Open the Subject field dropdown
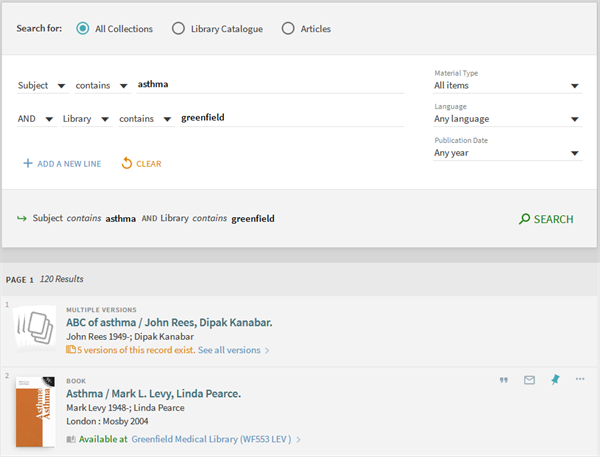 tap(41, 86)
